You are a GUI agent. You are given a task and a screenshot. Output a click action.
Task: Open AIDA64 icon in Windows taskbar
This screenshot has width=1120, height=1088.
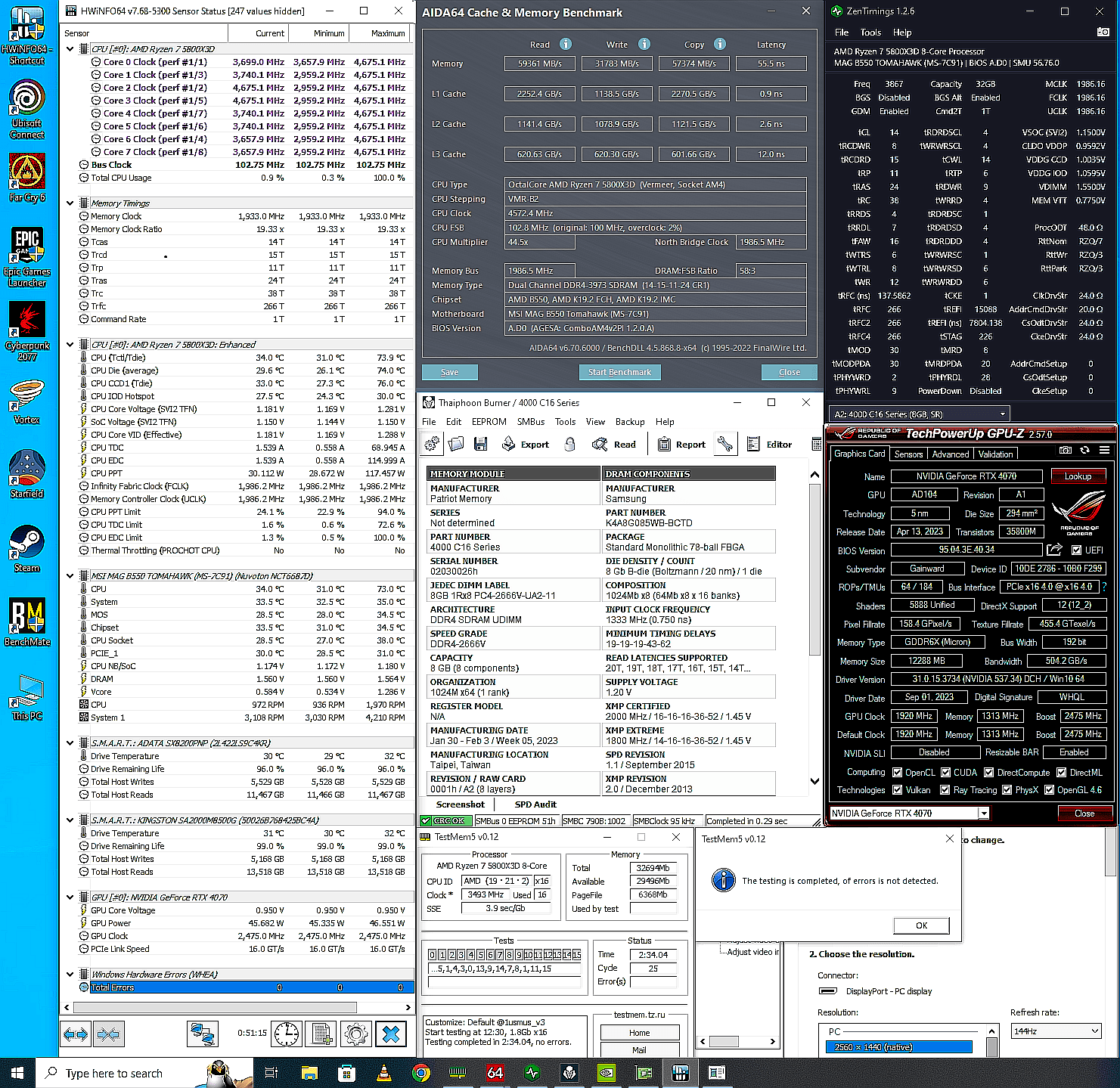tap(495, 1073)
